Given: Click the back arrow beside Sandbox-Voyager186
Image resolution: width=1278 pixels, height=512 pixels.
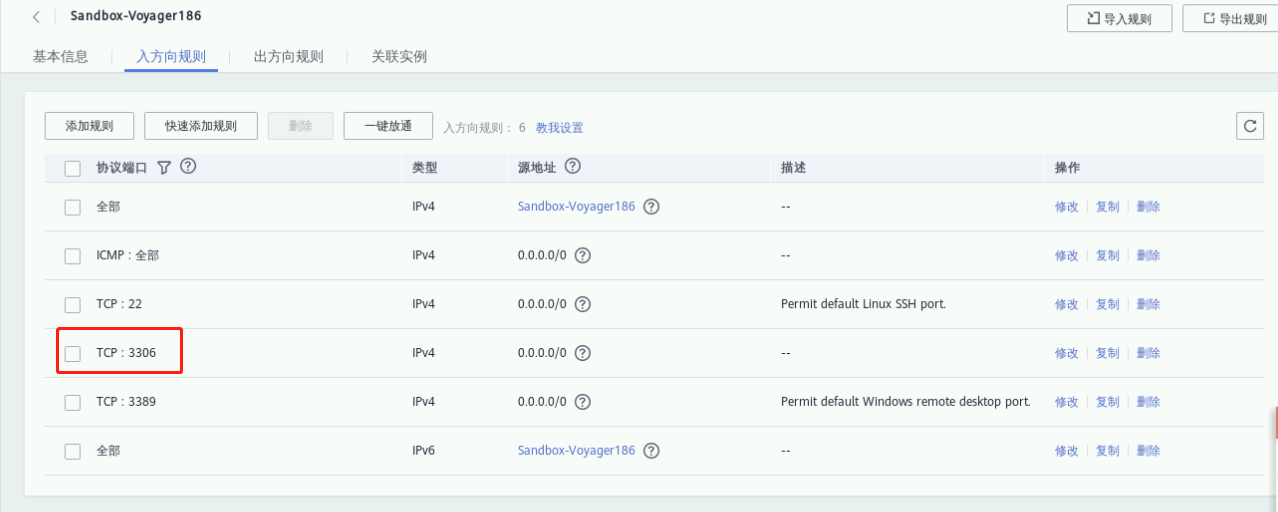Looking at the screenshot, I should 37,17.
